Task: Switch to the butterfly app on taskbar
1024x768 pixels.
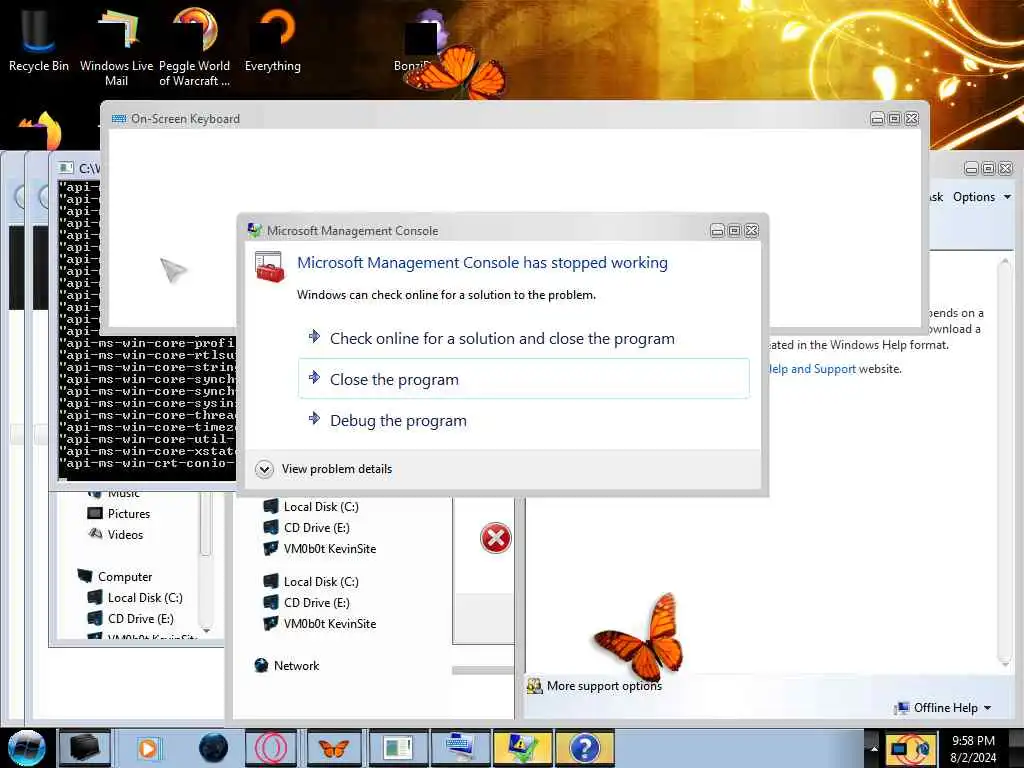Action: click(333, 748)
